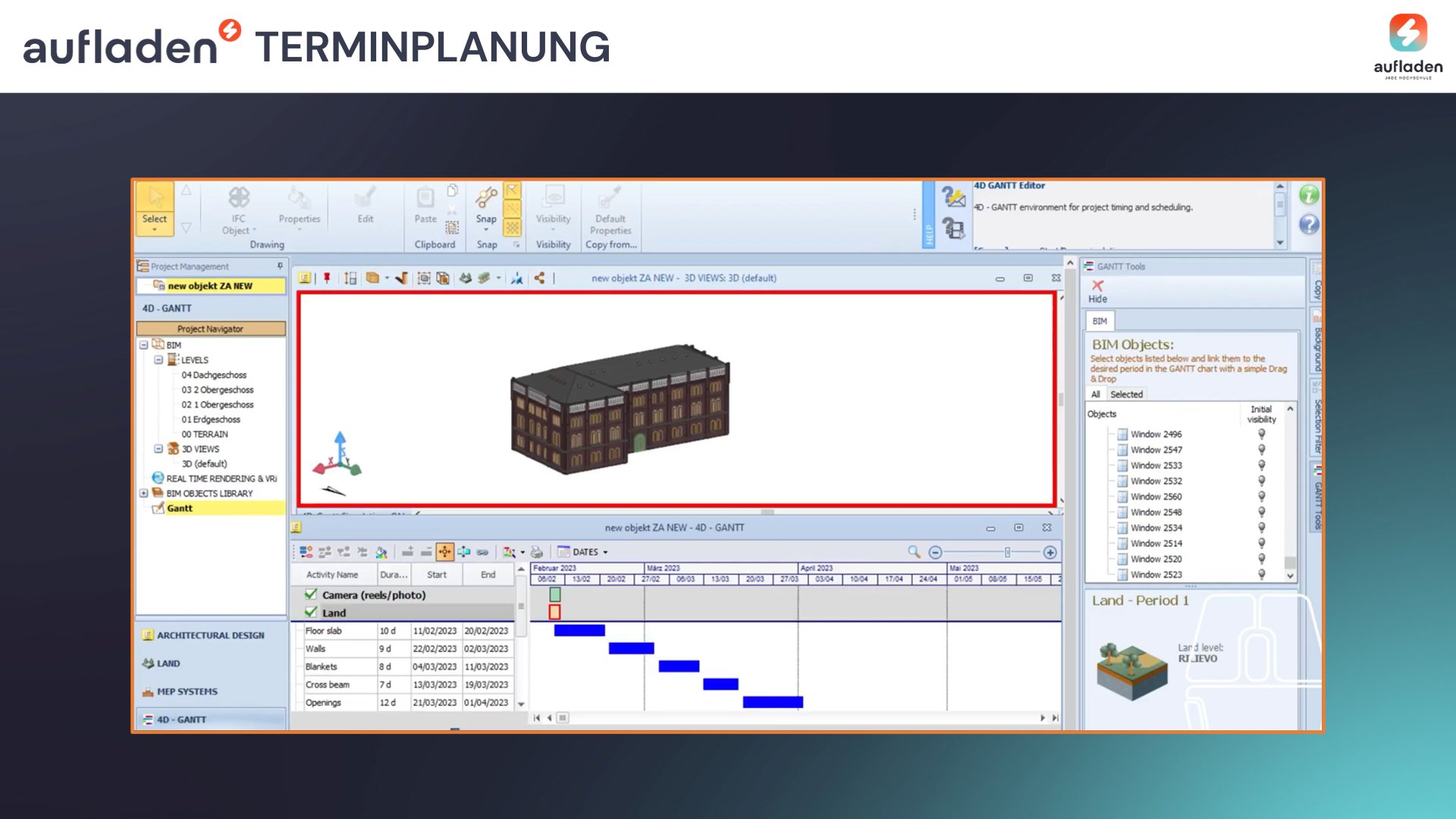Click the level height icon in 3D toolbar
This screenshot has height=819, width=1456.
coord(350,278)
